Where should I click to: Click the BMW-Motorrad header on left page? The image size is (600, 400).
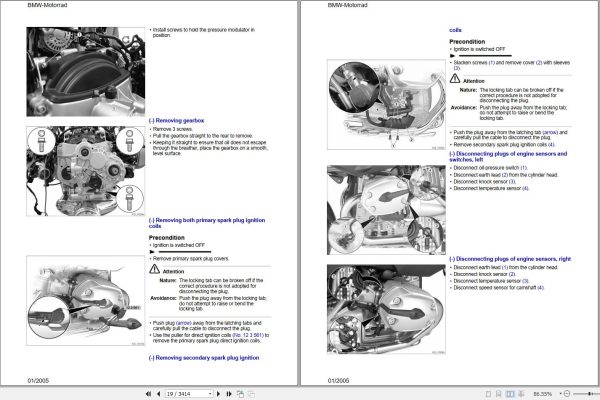[x=47, y=5]
